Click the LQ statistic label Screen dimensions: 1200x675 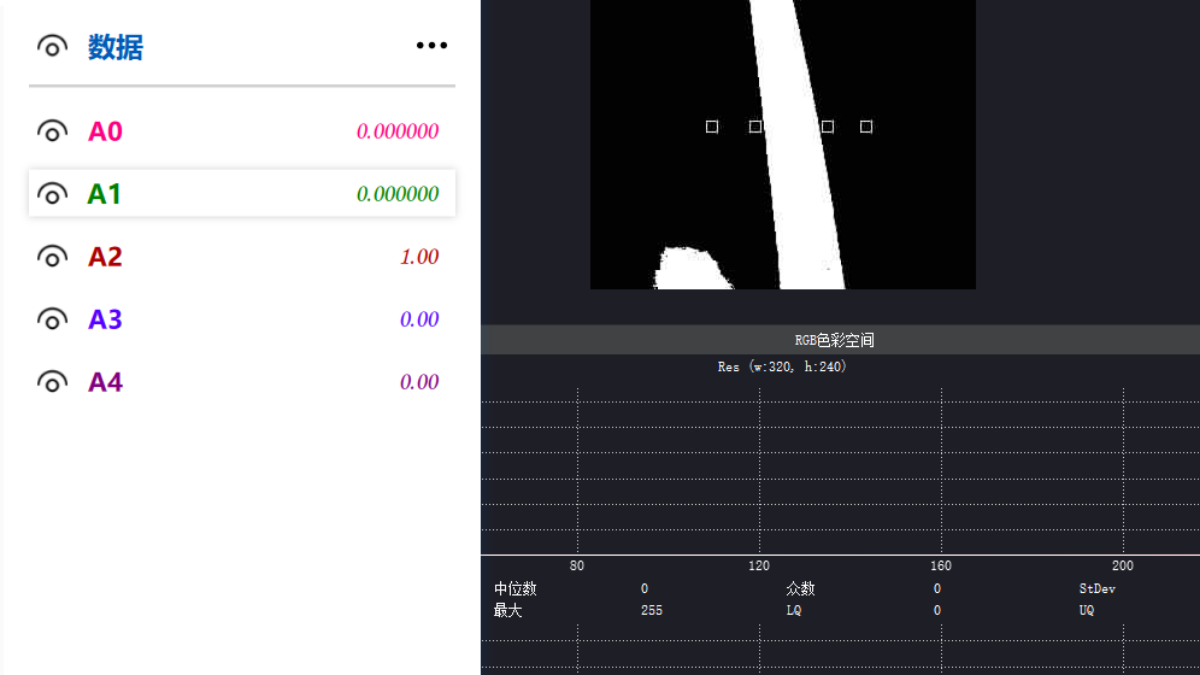pyautogui.click(x=794, y=610)
